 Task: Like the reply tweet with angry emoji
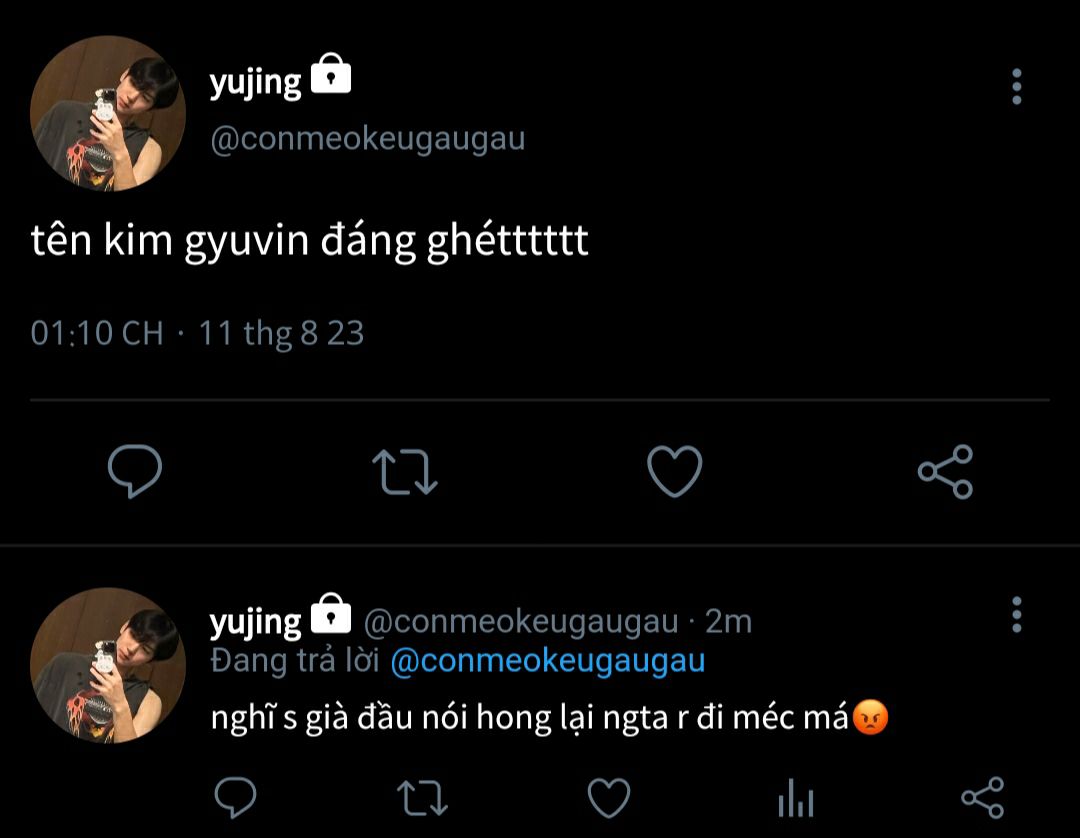click(608, 798)
